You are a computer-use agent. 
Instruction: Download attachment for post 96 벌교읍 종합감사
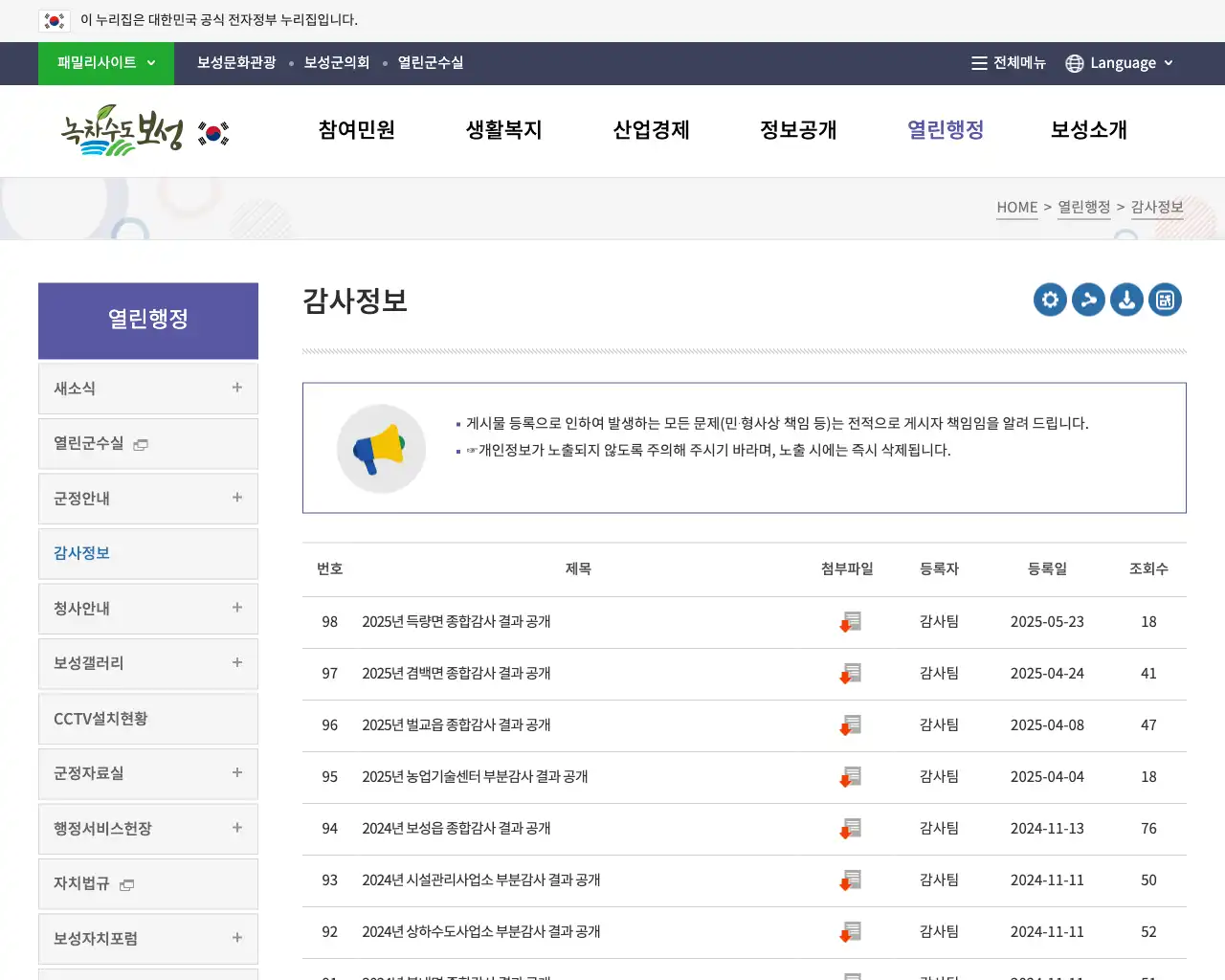[x=850, y=725]
